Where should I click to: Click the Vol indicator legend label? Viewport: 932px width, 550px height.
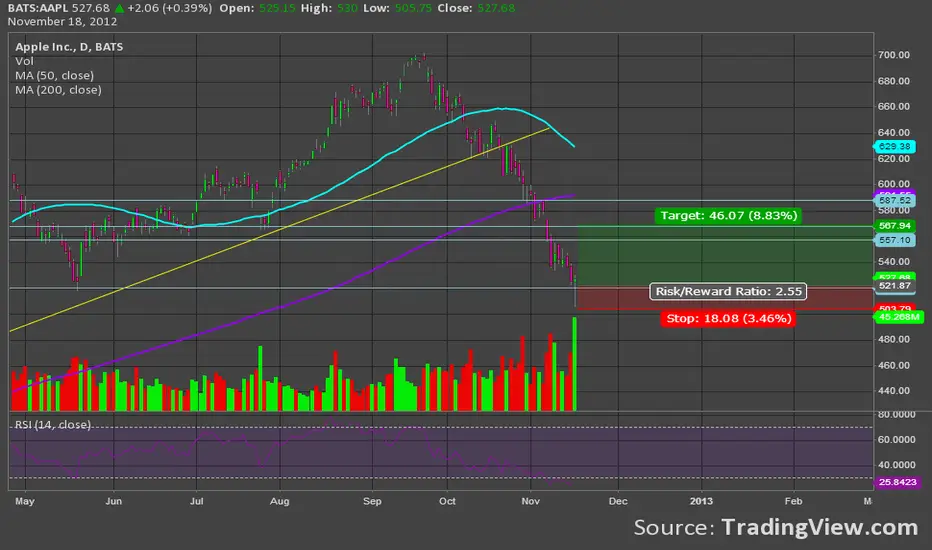pyautogui.click(x=24, y=61)
